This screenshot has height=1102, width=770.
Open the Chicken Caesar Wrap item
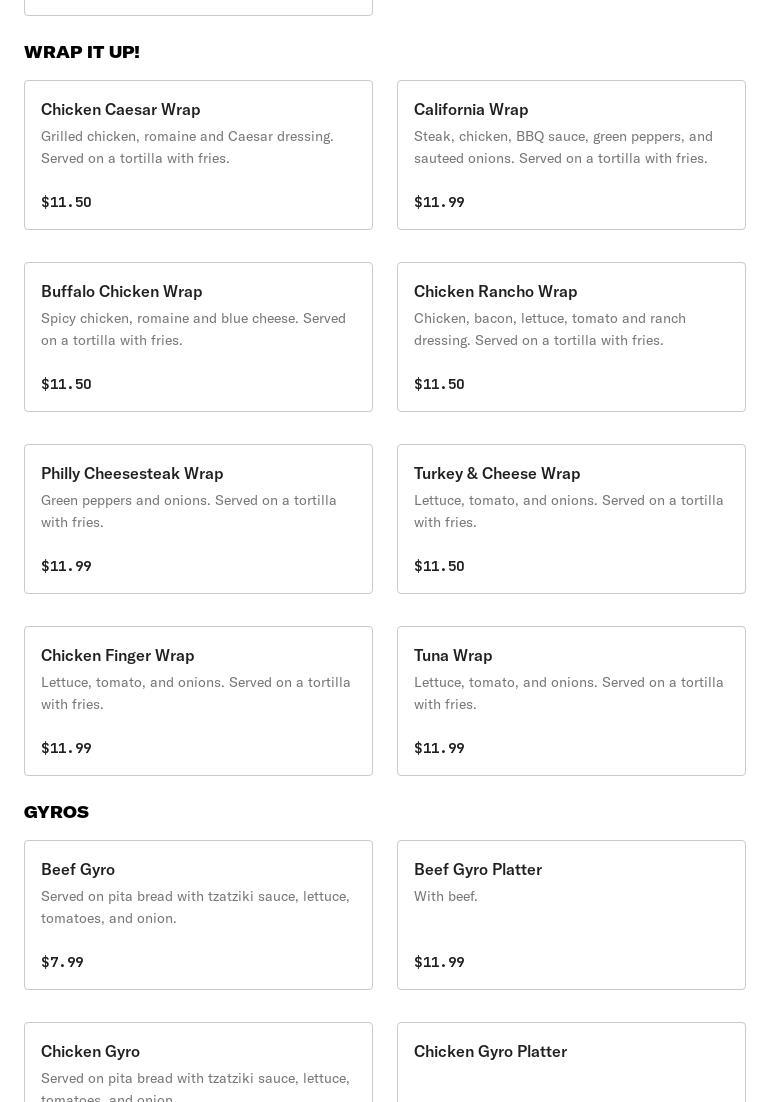pyautogui.click(x=198, y=155)
